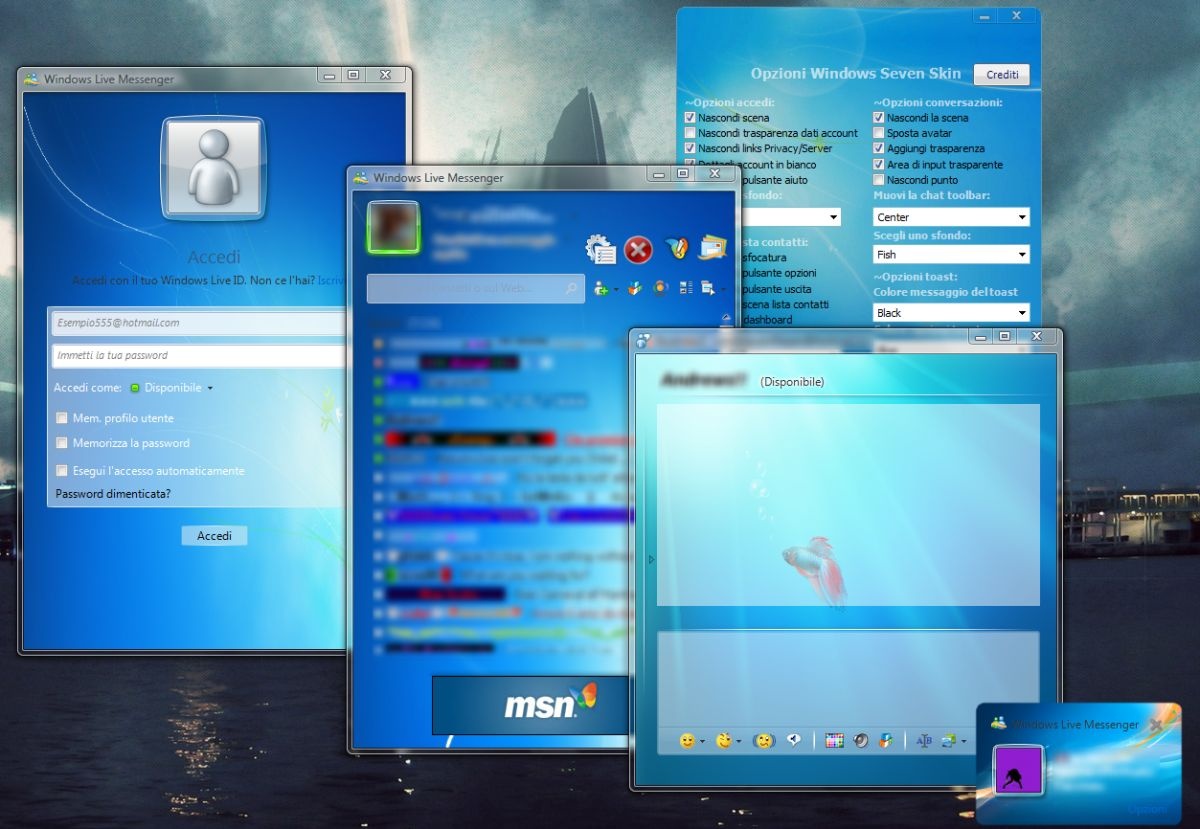1200x829 pixels.
Task: Uncheck Nascondi links Privacy/Server
Action: (690, 149)
